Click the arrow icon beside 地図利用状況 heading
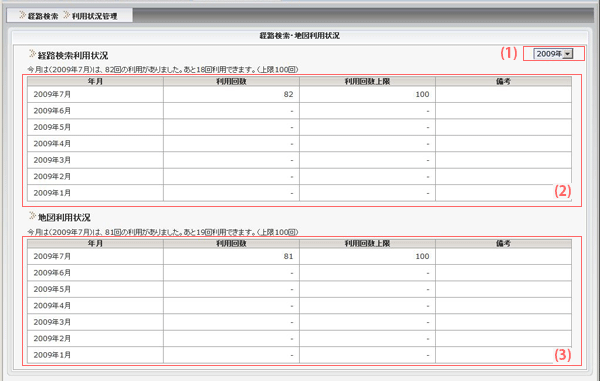 32,216
